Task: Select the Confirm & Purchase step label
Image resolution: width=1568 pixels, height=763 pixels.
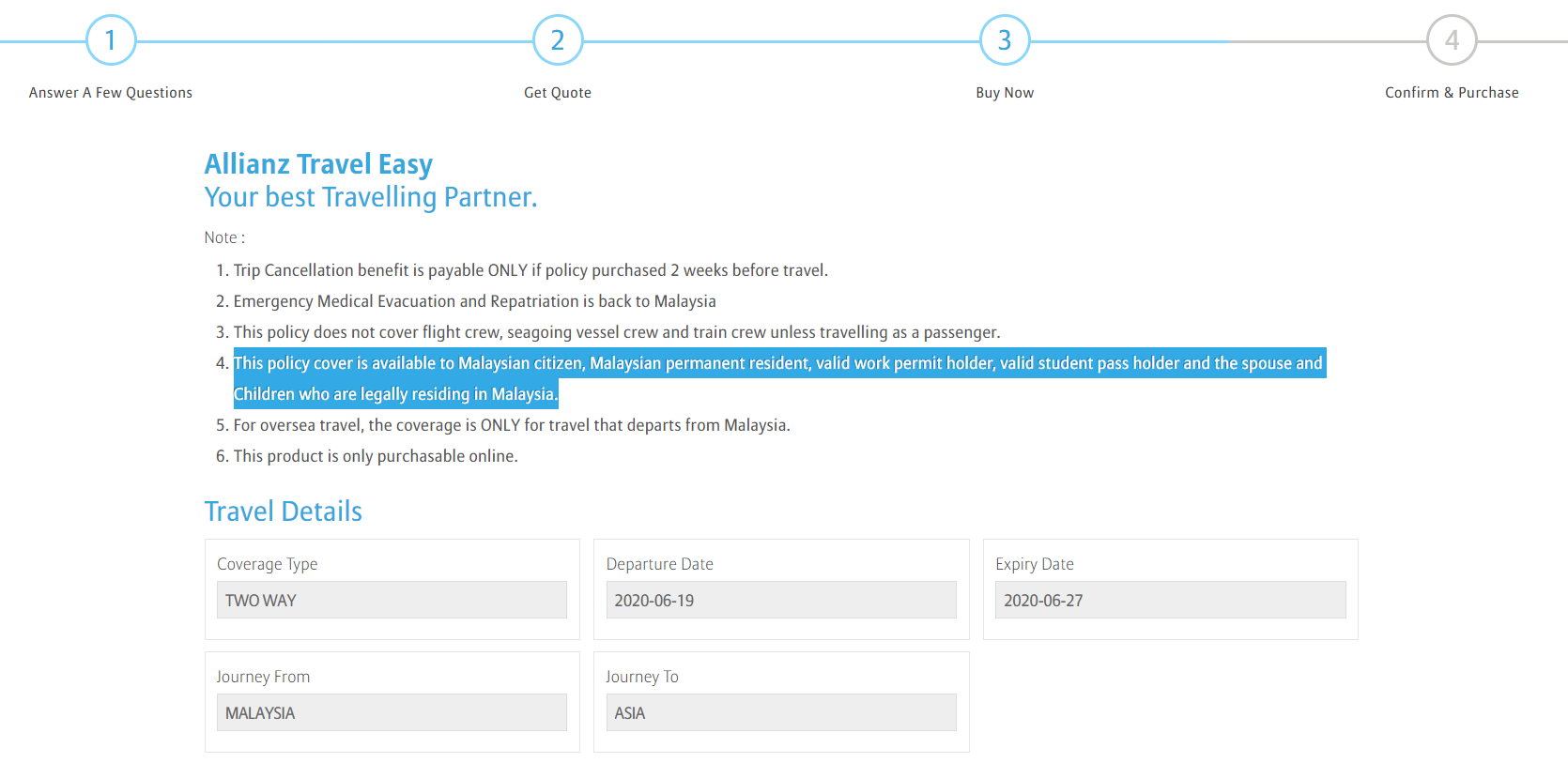Action: click(1452, 93)
